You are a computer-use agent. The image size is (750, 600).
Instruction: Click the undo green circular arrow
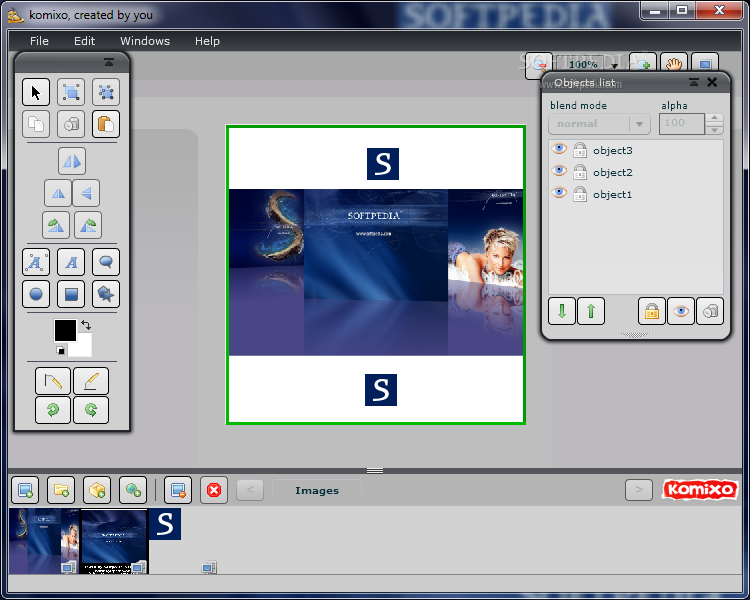53,410
